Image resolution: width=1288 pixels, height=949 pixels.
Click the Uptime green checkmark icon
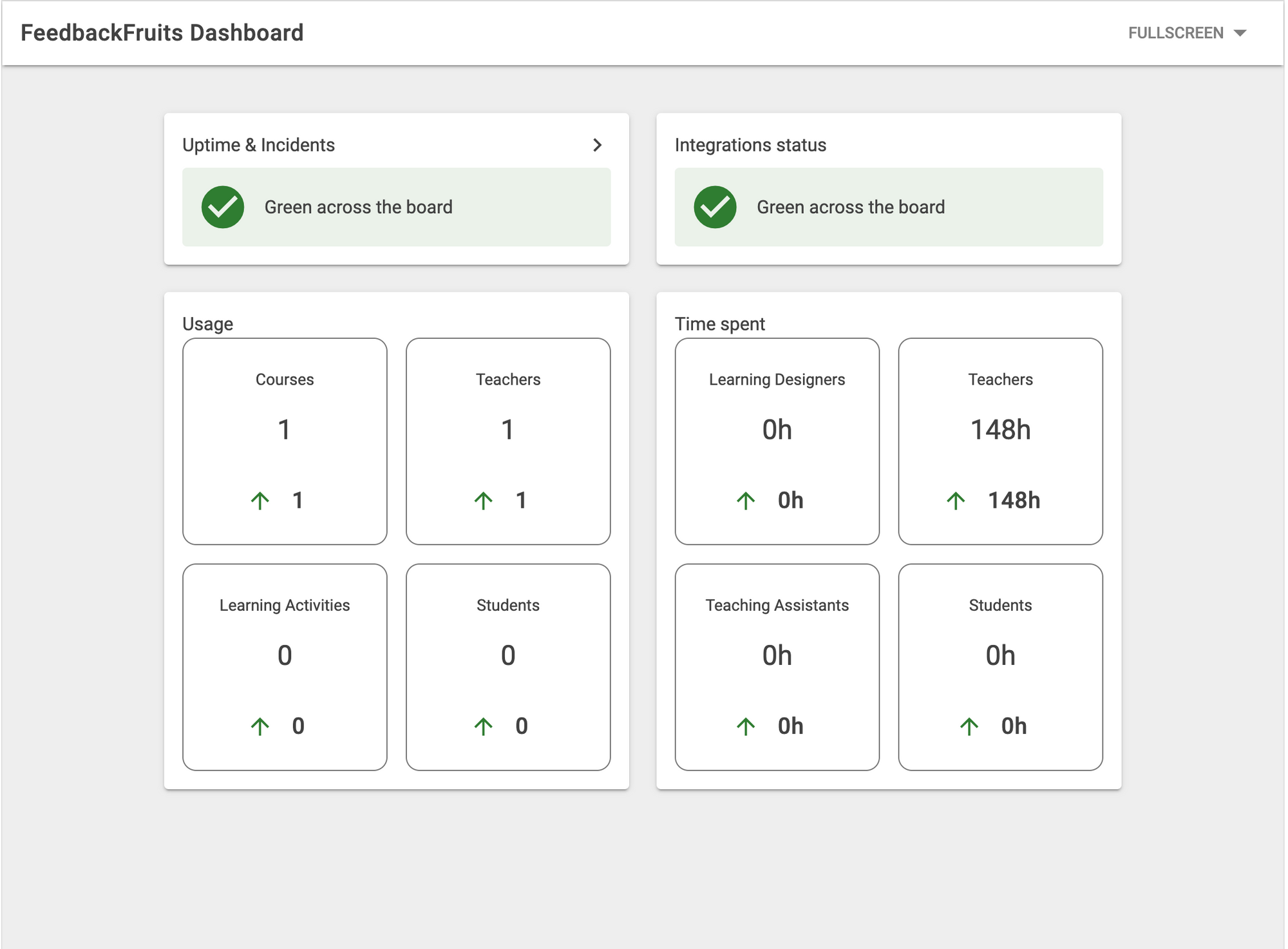(x=223, y=207)
